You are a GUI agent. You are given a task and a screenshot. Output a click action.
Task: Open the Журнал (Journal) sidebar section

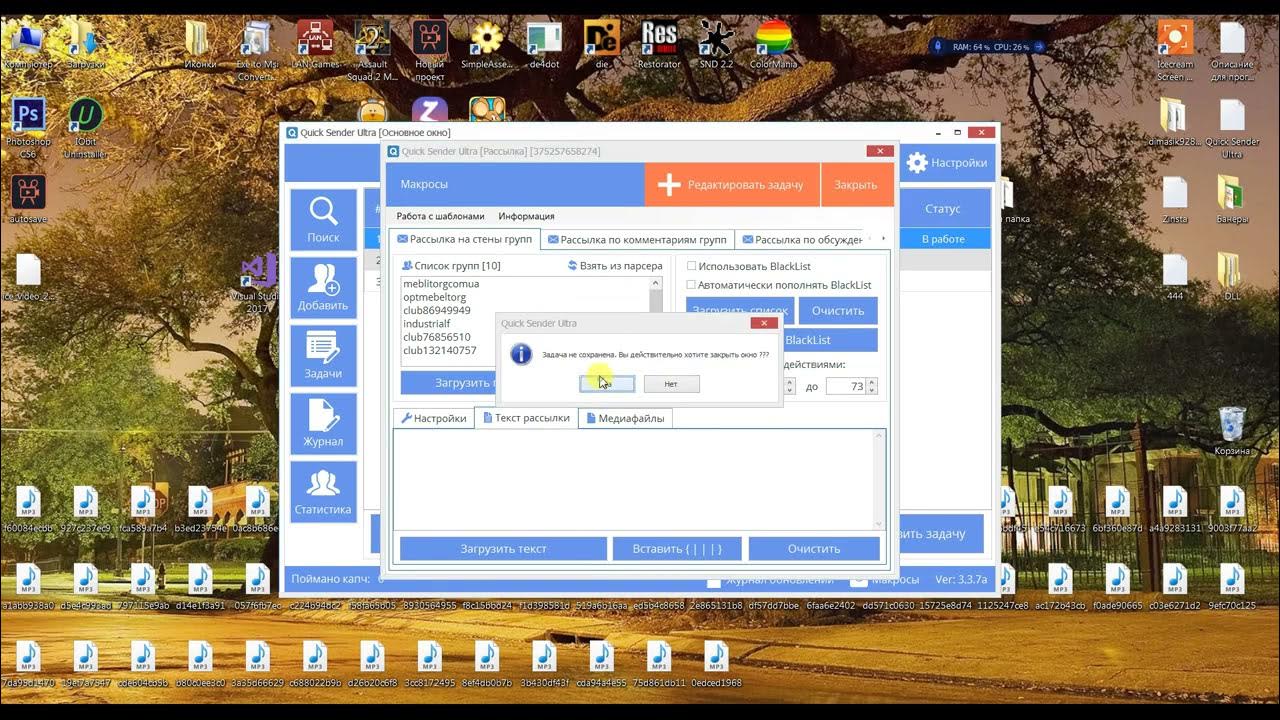click(x=323, y=424)
